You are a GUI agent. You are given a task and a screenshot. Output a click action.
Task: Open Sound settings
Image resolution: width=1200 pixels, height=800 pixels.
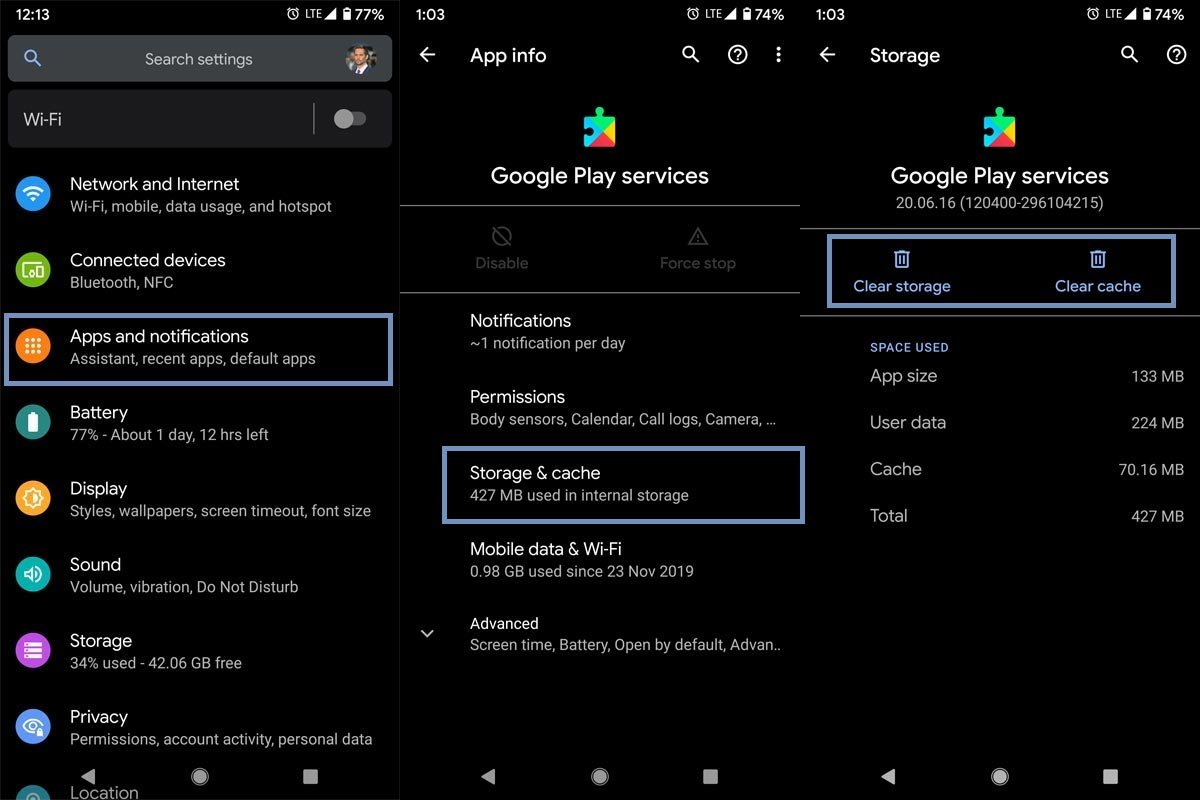(x=200, y=575)
